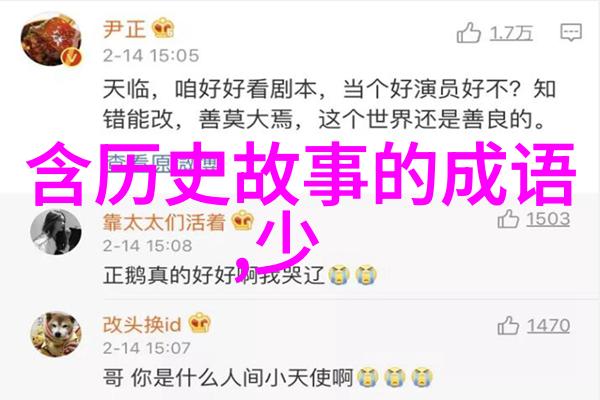Open the Shiba dog avatar of 改头换id

point(56,335)
